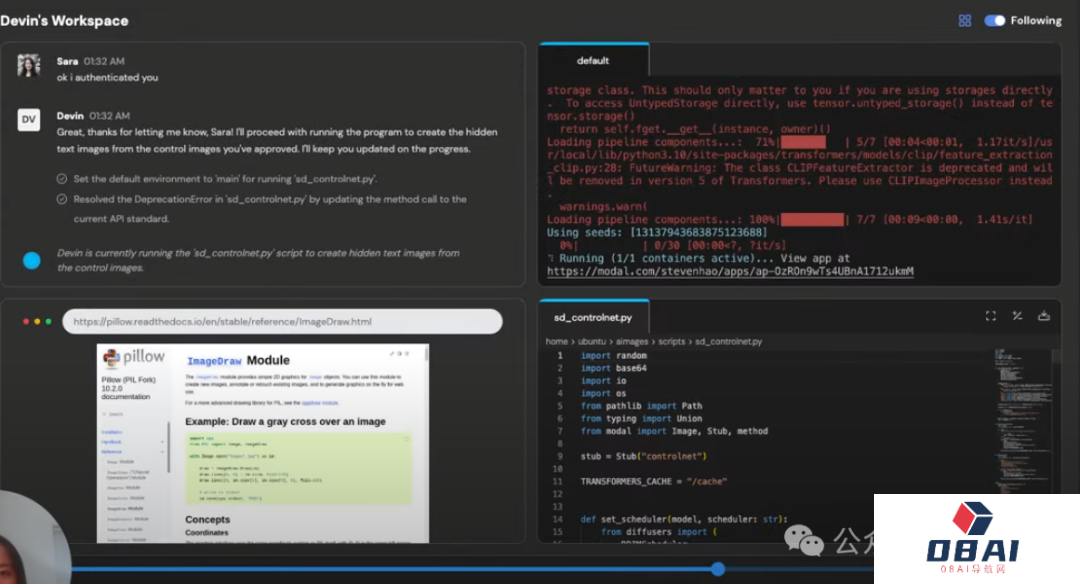Click the blue status dot indicator

32,260
